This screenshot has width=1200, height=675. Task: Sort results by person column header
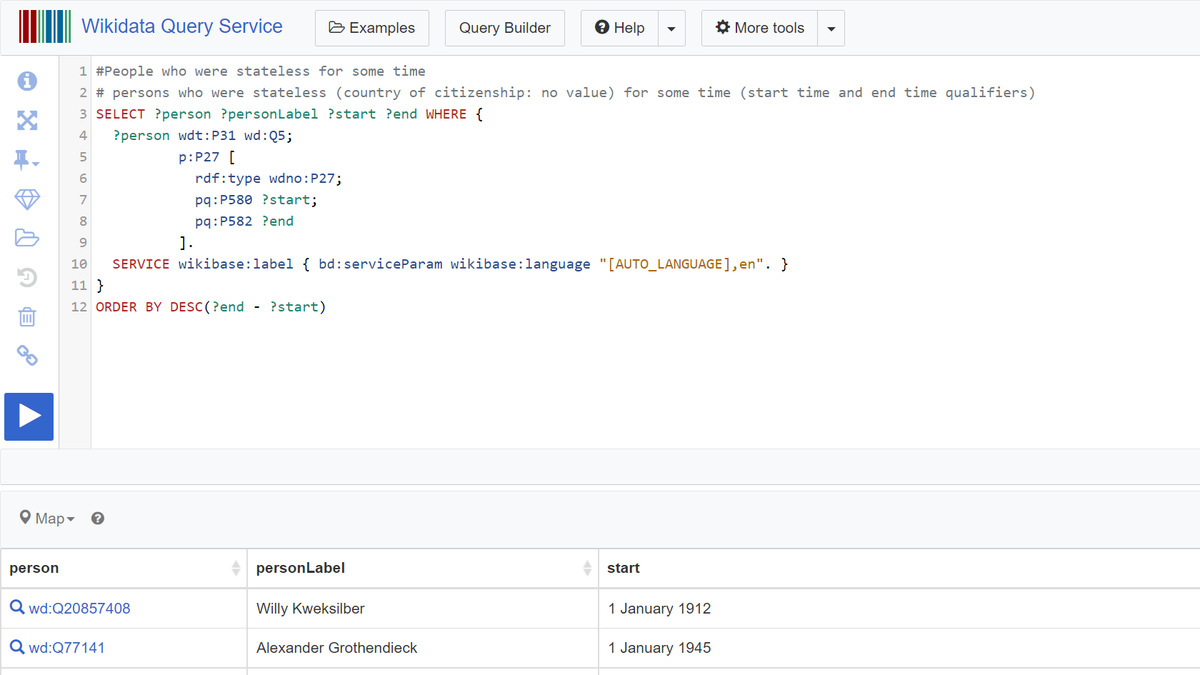tap(124, 568)
